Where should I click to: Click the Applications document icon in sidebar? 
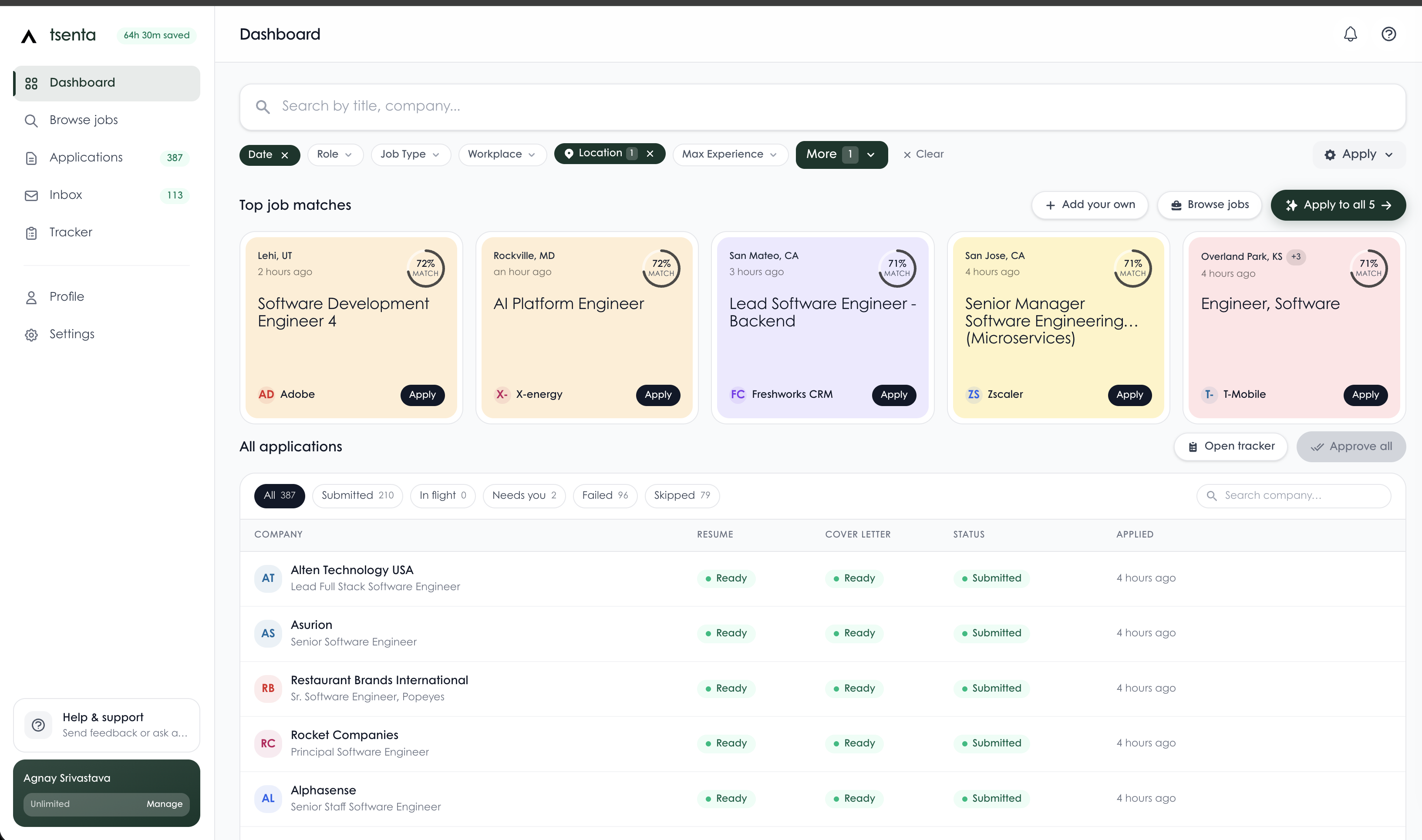[32, 158]
